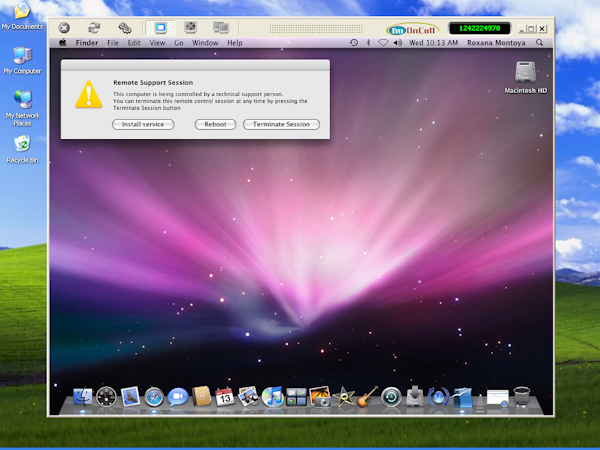Click the Finder icon in the Dock
Image resolution: width=600 pixels, height=450 pixels.
click(x=82, y=397)
